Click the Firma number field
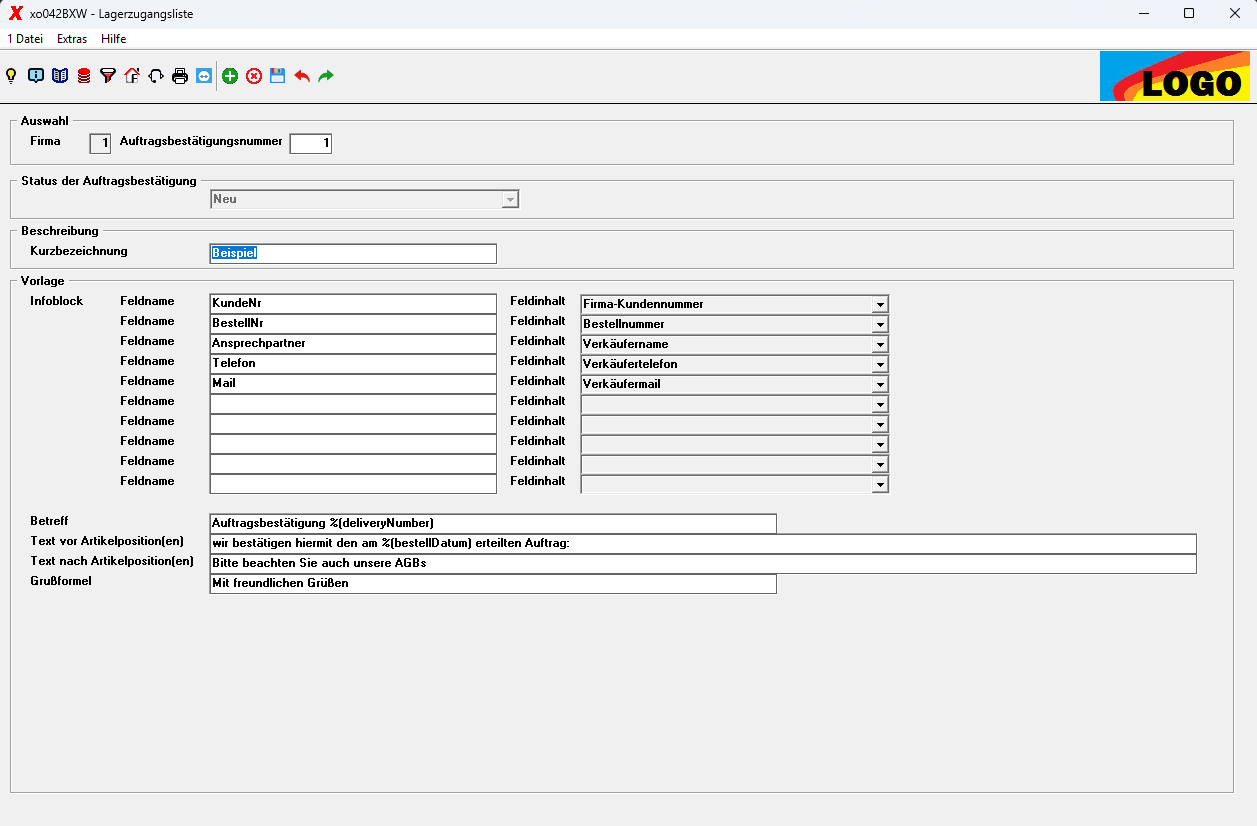The image size is (1257, 826). point(100,144)
